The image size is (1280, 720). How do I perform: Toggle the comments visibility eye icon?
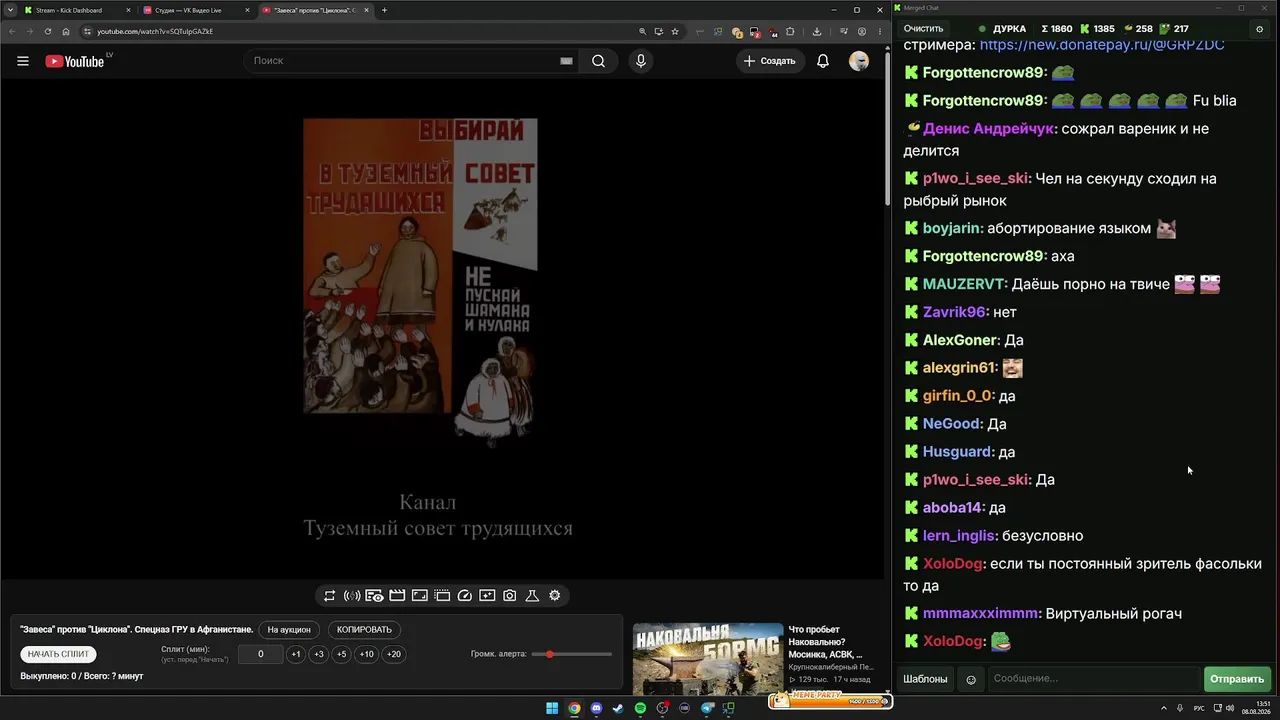pos(374,596)
